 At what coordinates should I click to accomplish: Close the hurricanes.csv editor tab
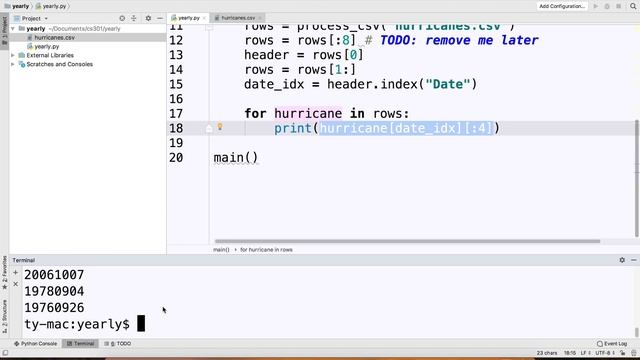point(260,18)
